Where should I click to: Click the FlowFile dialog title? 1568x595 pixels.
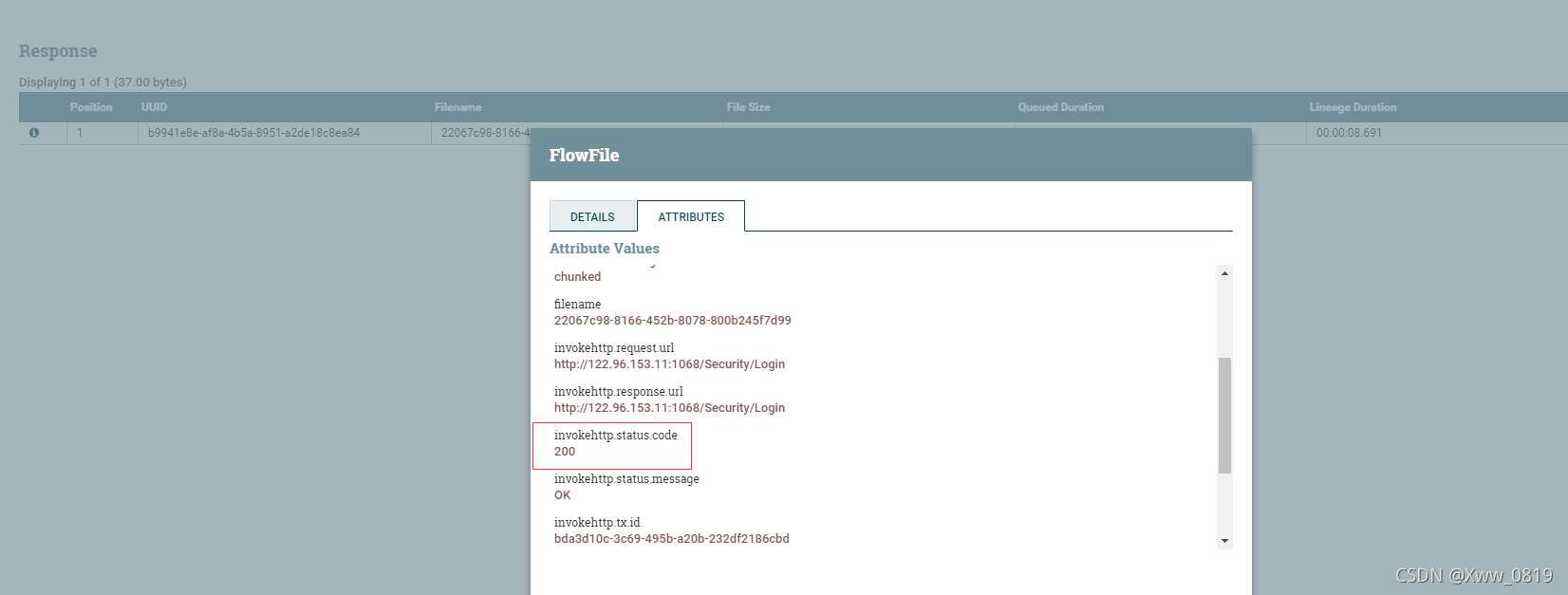(x=584, y=156)
